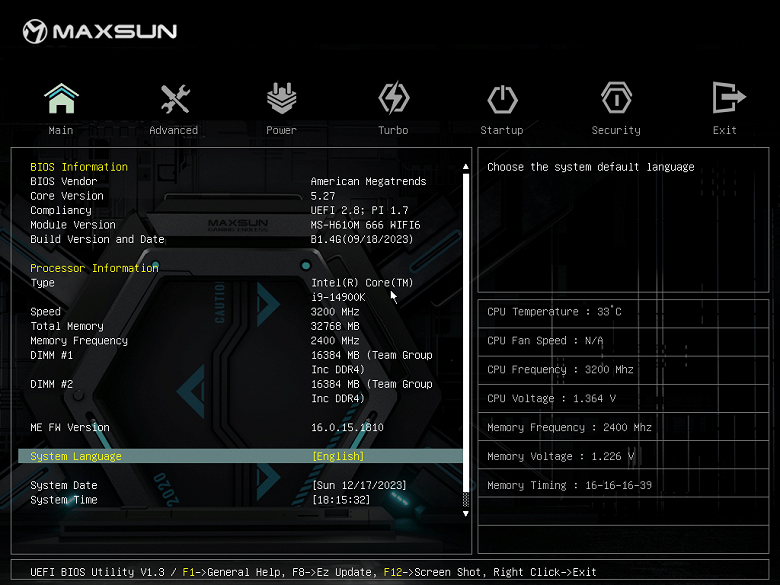The height and width of the screenshot is (585, 780).
Task: Click the Startup power icon
Action: coord(502,99)
